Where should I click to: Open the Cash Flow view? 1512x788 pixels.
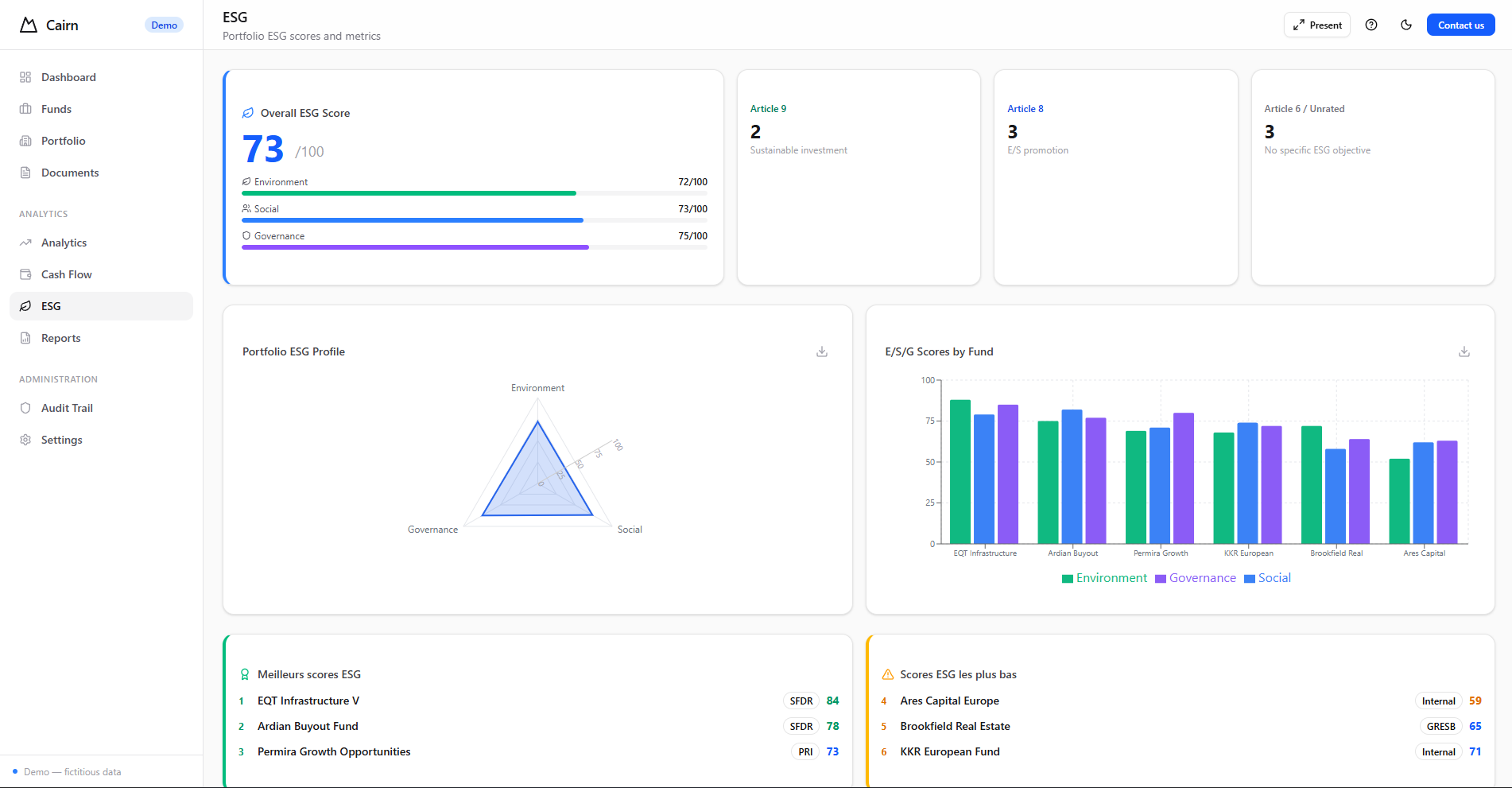tap(66, 274)
